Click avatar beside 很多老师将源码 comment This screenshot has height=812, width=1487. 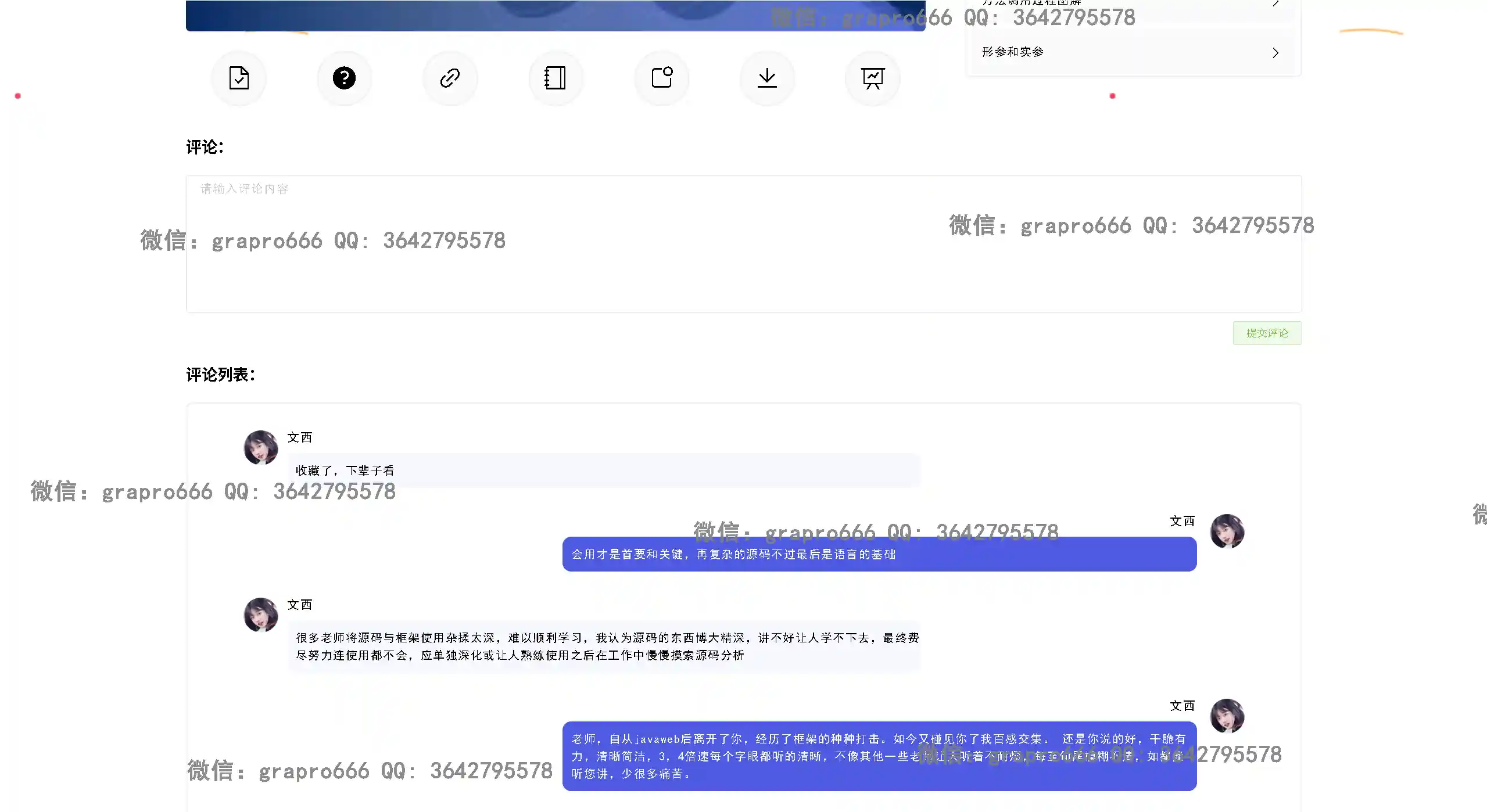tap(261, 615)
